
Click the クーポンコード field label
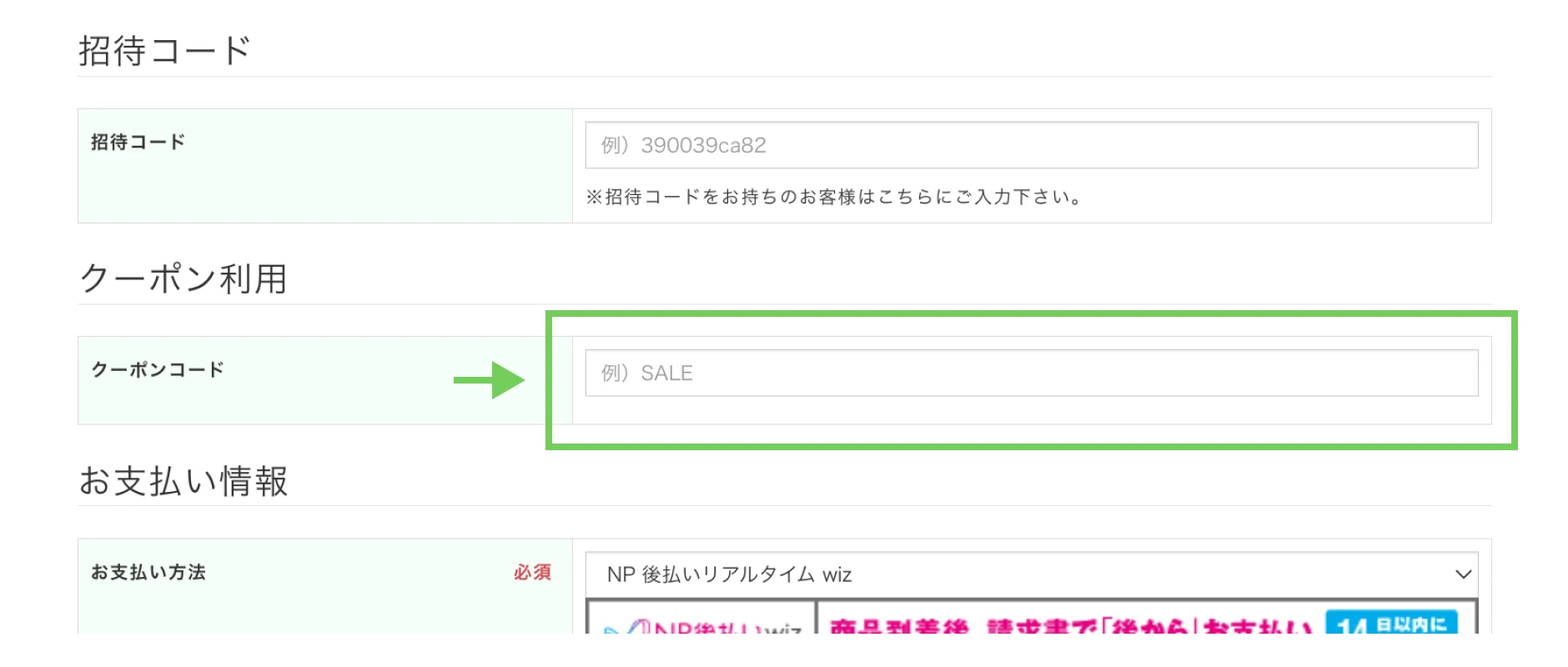(158, 369)
